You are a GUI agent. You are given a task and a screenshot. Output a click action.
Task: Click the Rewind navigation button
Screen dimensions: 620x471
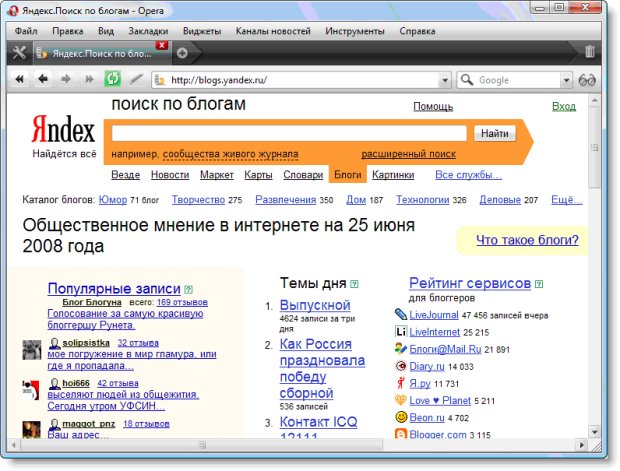tap(19, 79)
